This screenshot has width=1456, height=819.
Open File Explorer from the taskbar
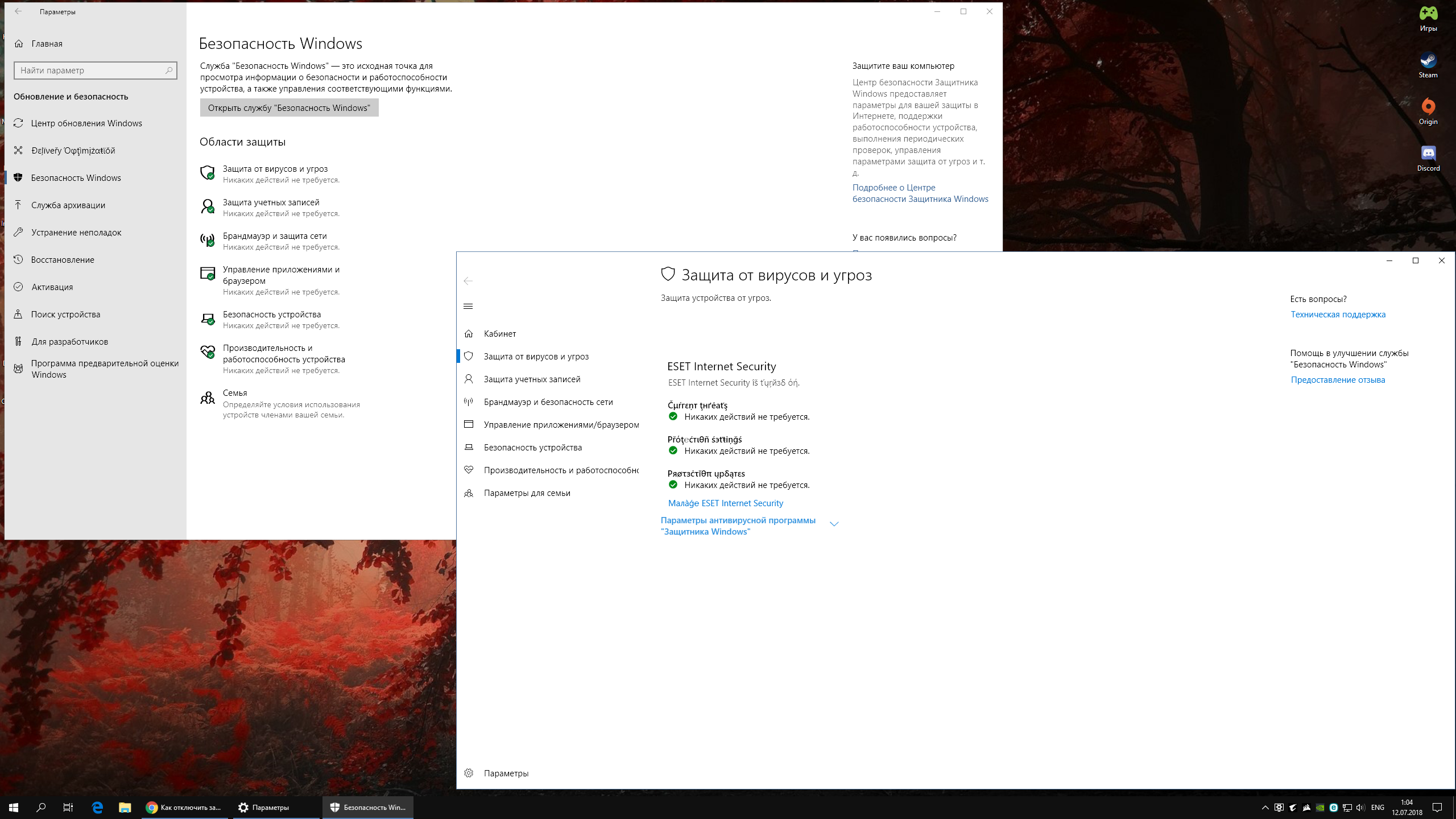pos(125,807)
